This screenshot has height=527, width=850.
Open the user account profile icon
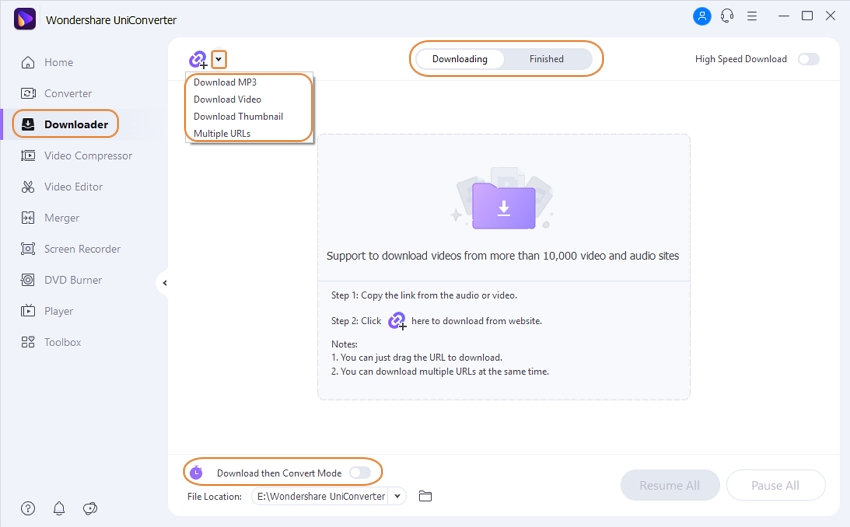coord(701,16)
